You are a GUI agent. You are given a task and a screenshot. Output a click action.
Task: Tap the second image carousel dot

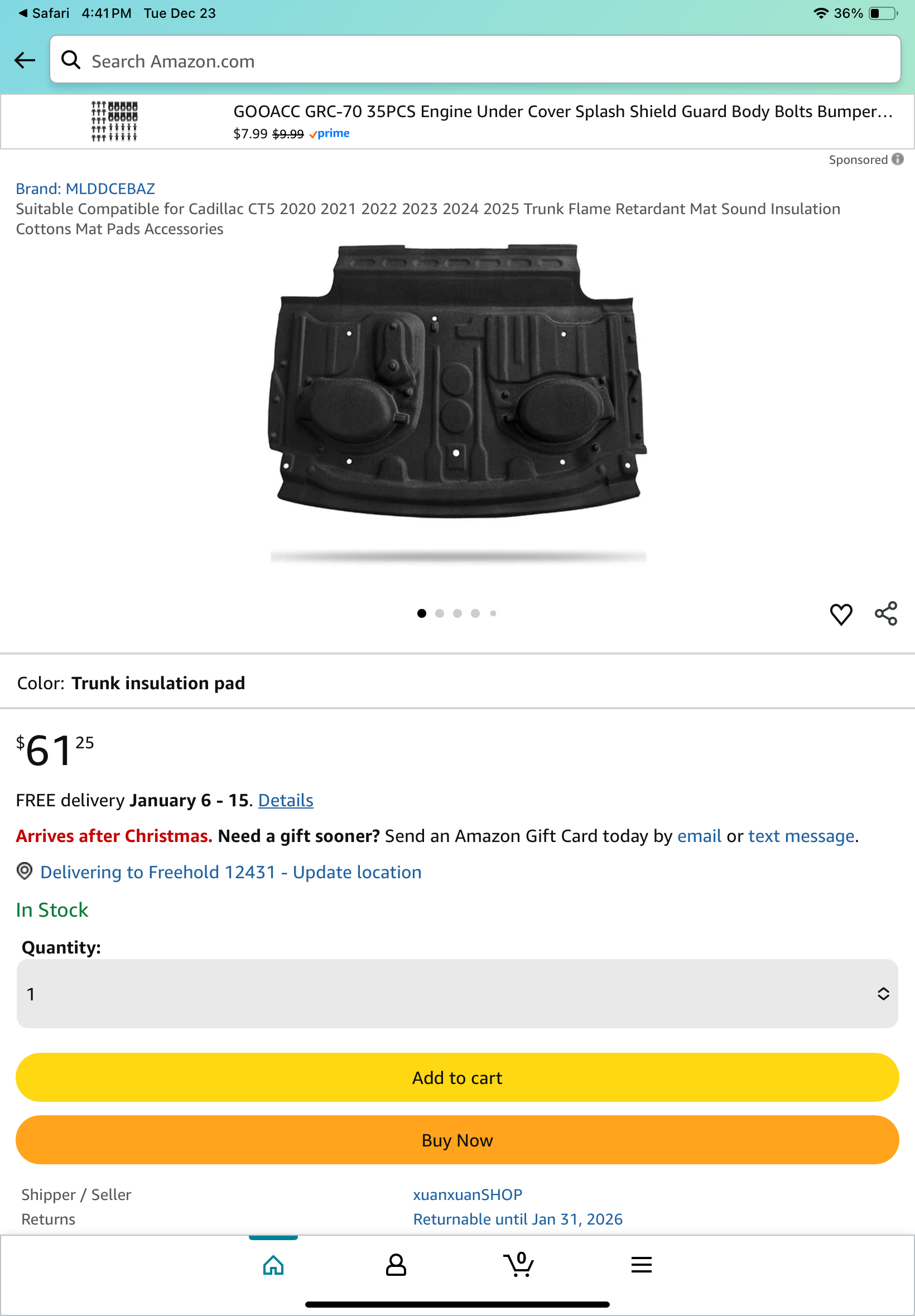pos(440,613)
